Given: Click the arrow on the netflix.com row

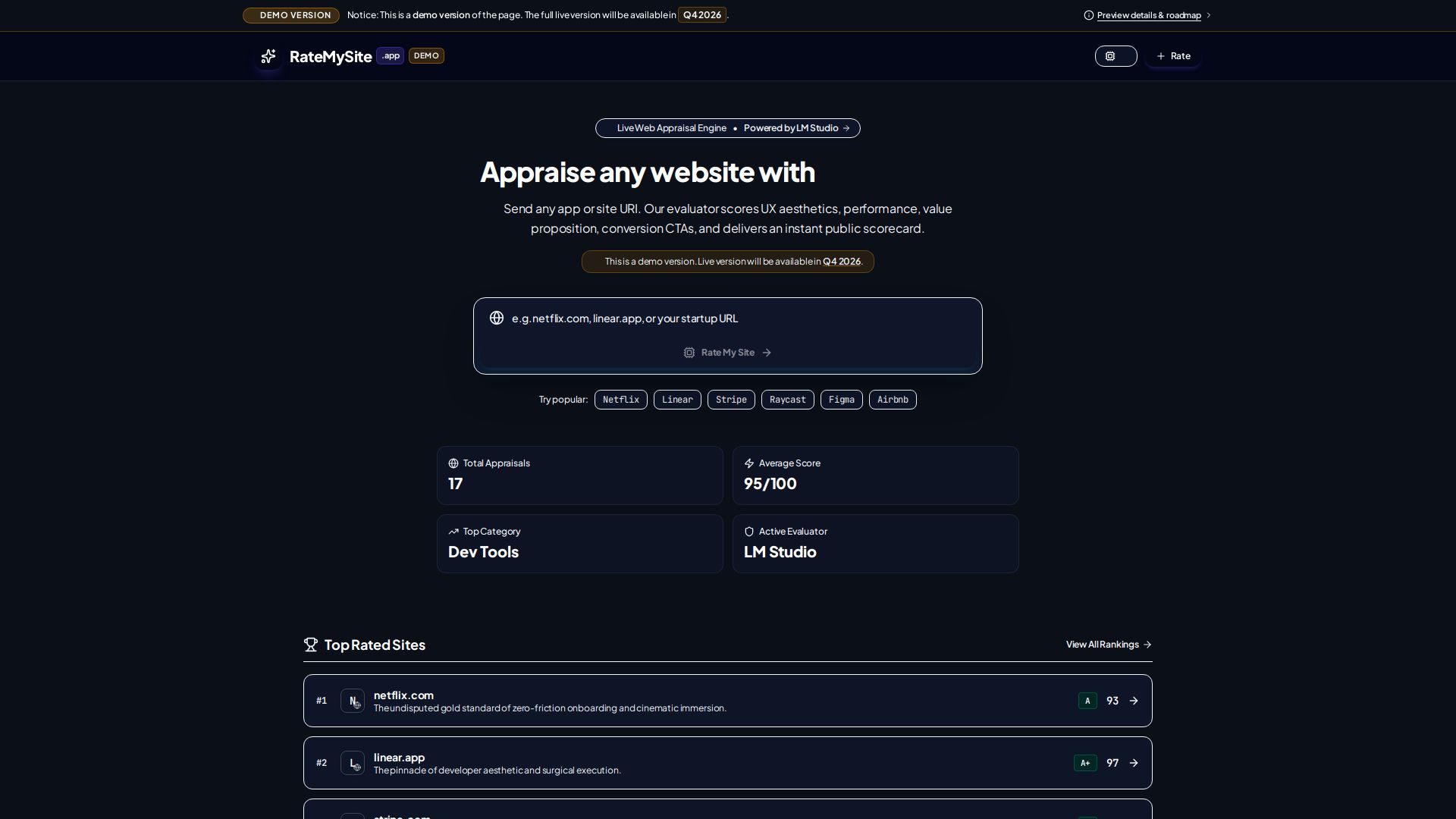Looking at the screenshot, I should (x=1134, y=701).
